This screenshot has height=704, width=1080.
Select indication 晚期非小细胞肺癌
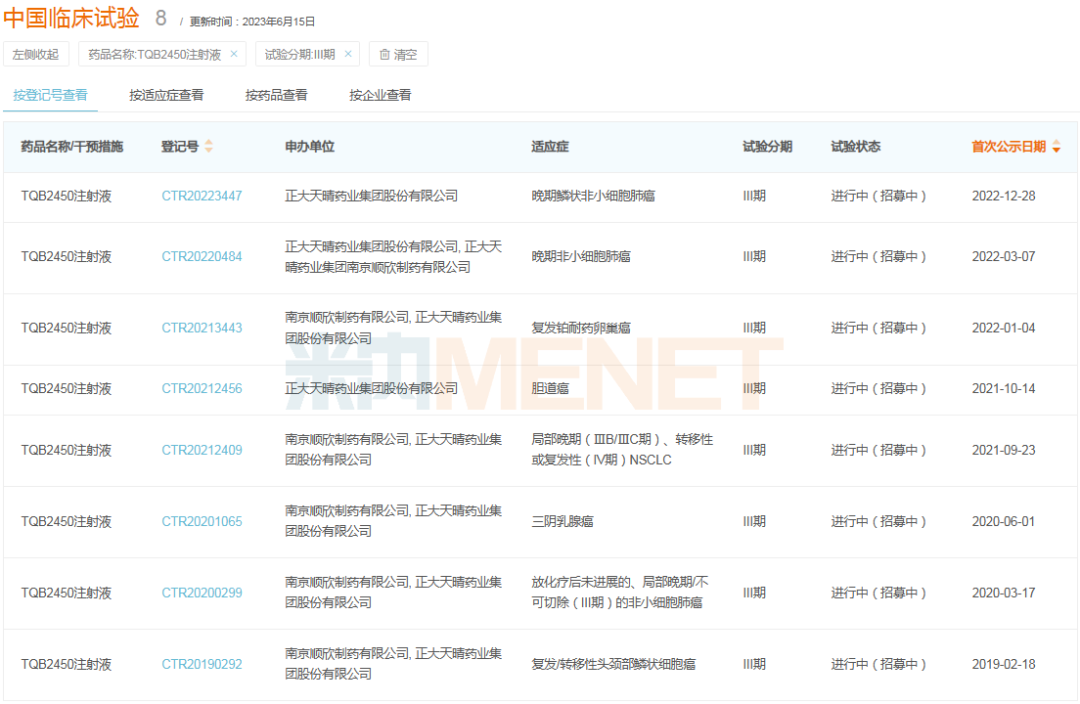(581, 256)
